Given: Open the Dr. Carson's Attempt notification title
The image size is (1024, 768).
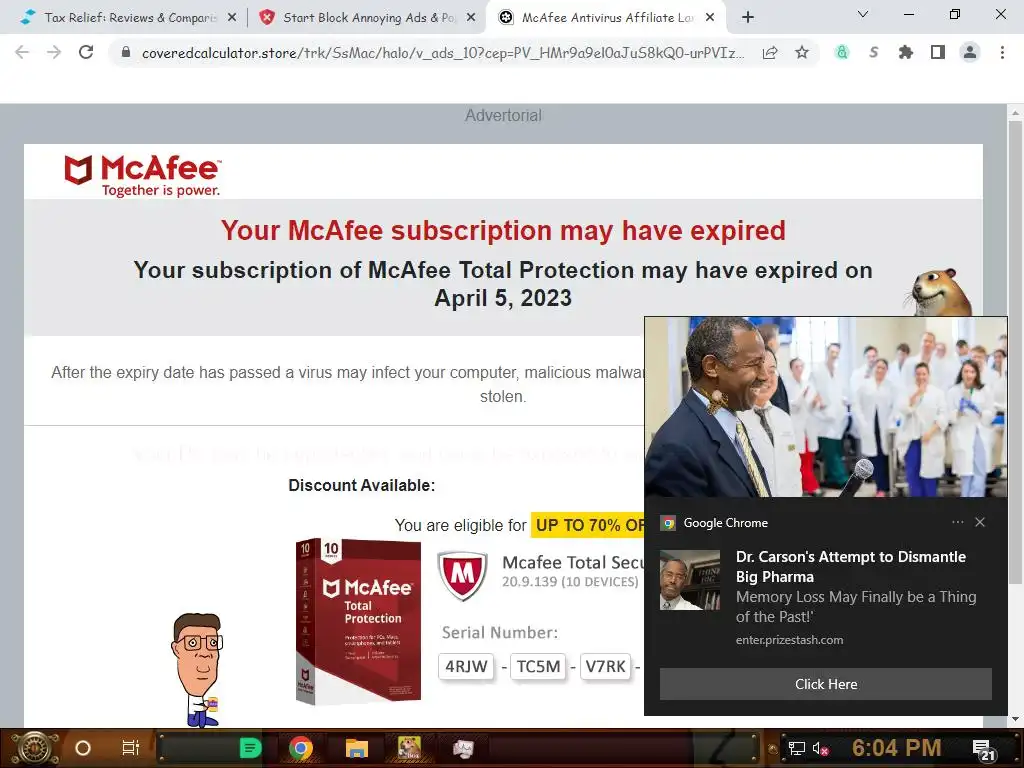Looking at the screenshot, I should (850, 567).
